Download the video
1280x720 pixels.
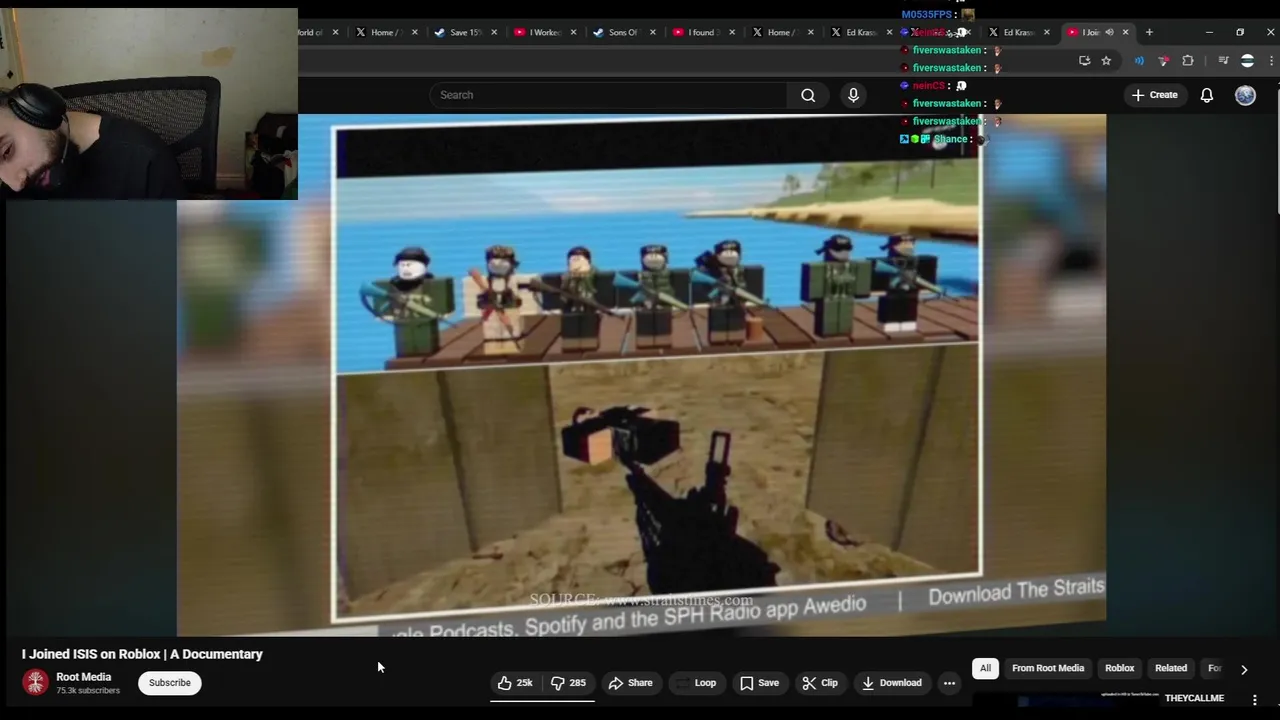(x=891, y=683)
